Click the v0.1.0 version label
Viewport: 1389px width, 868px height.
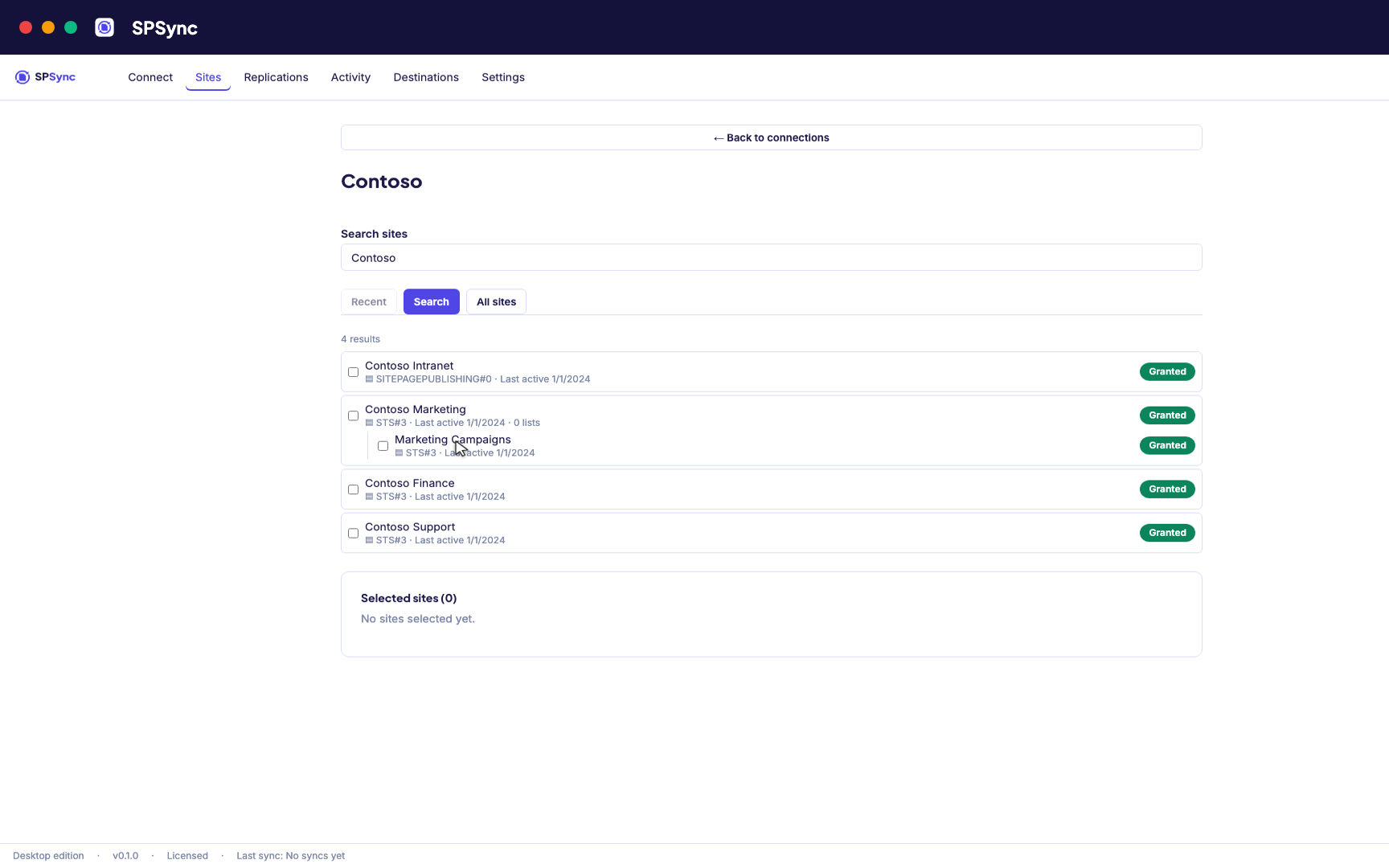(x=125, y=856)
